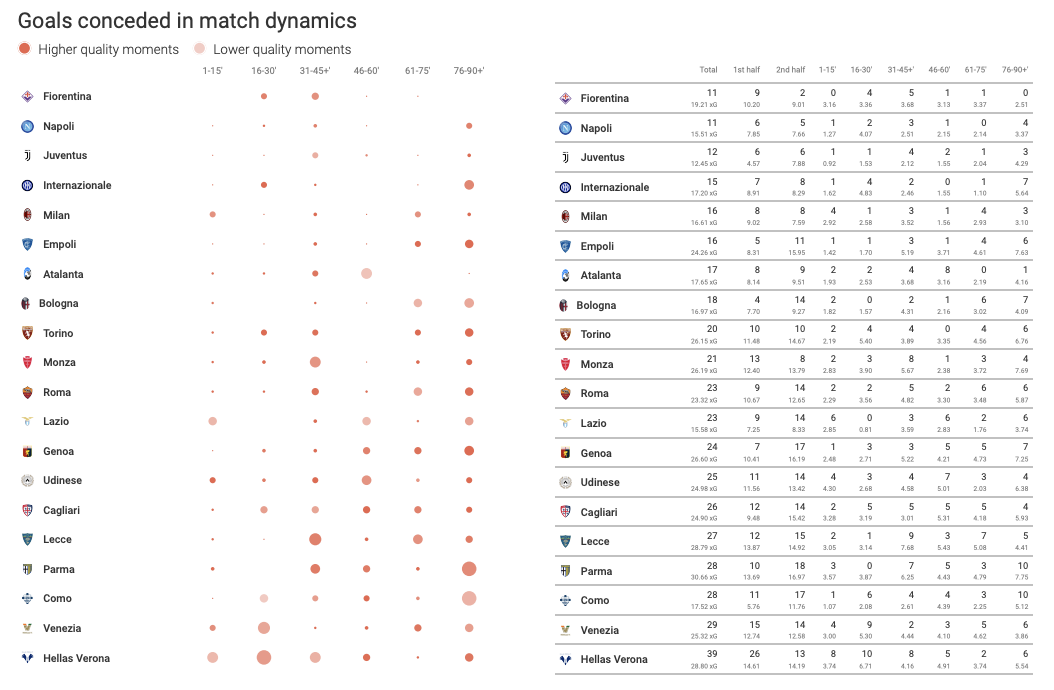Click the Juventus logo in the bubble chart
The image size is (1054, 690).
coord(28,156)
